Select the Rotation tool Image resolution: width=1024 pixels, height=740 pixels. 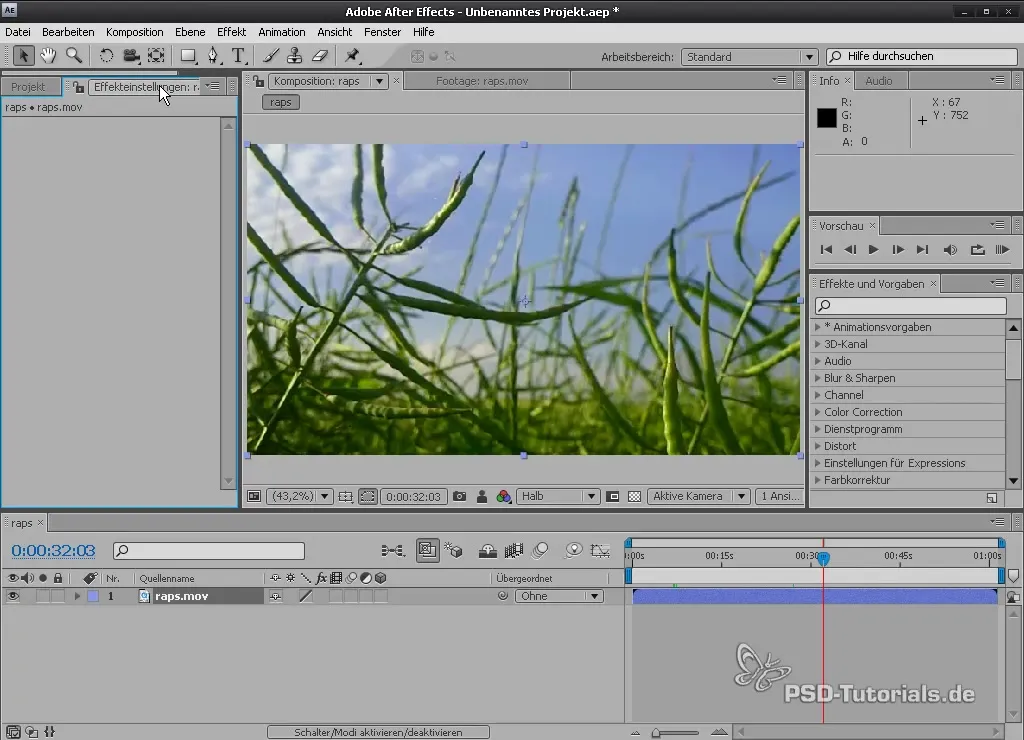point(106,56)
